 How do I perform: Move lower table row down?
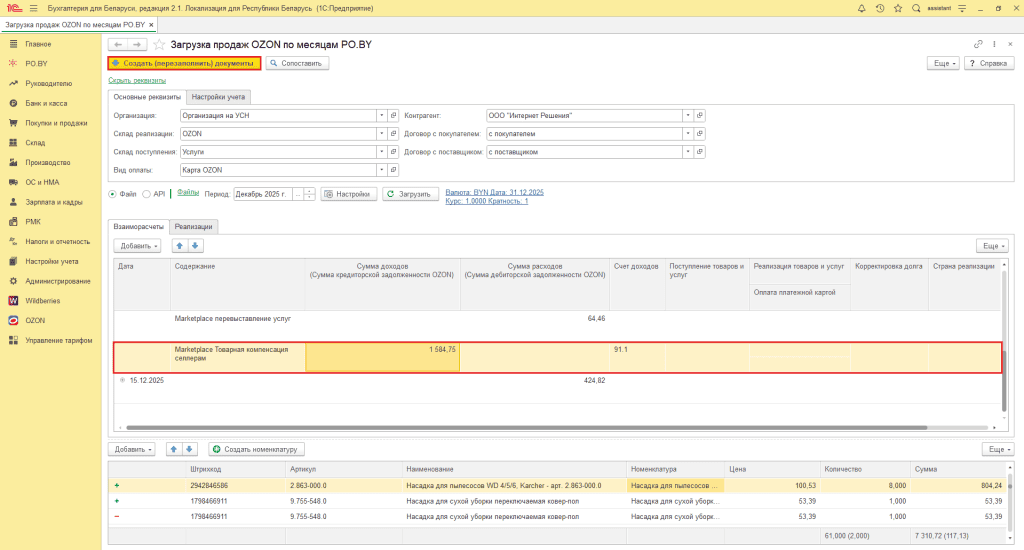click(x=189, y=449)
